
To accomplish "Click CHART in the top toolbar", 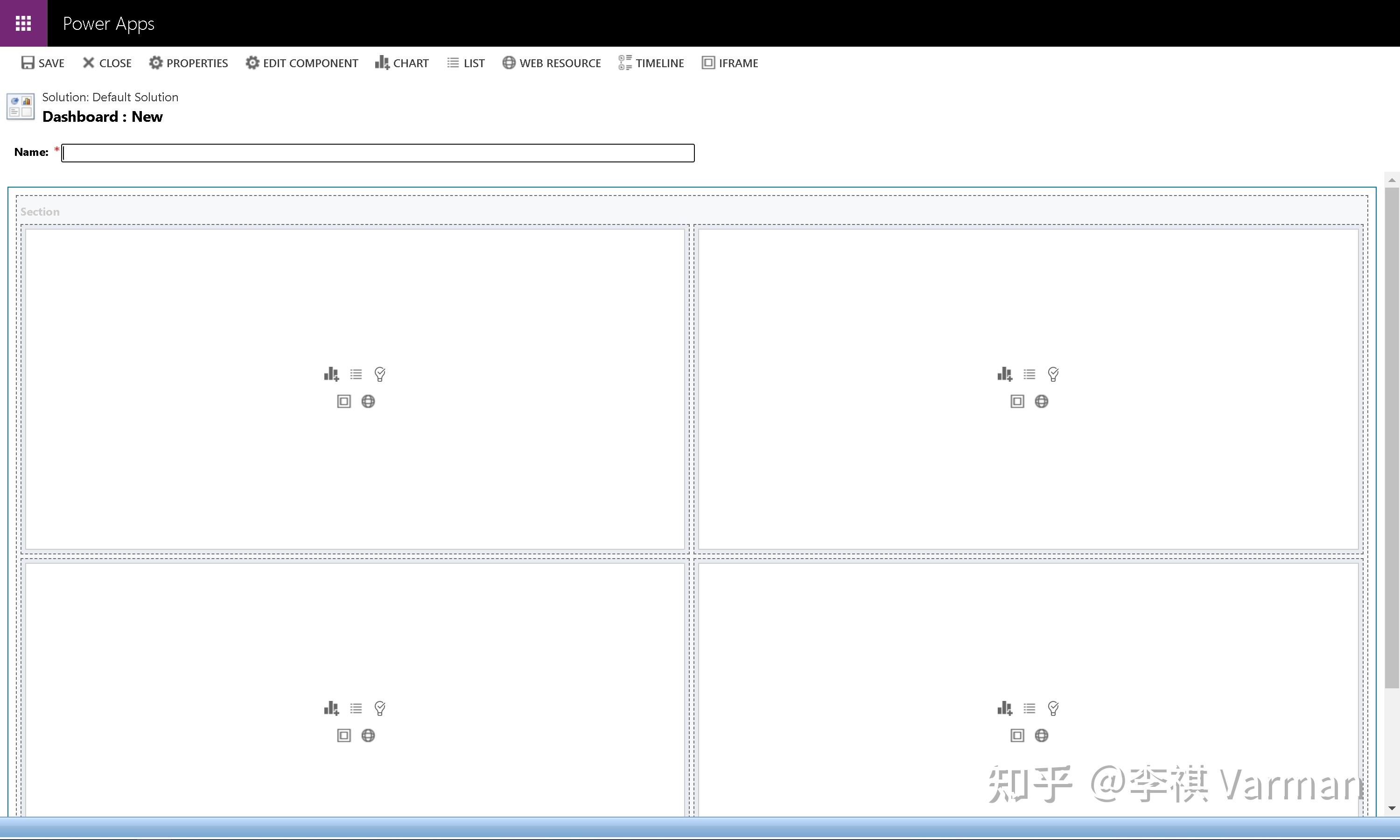I will 402,63.
